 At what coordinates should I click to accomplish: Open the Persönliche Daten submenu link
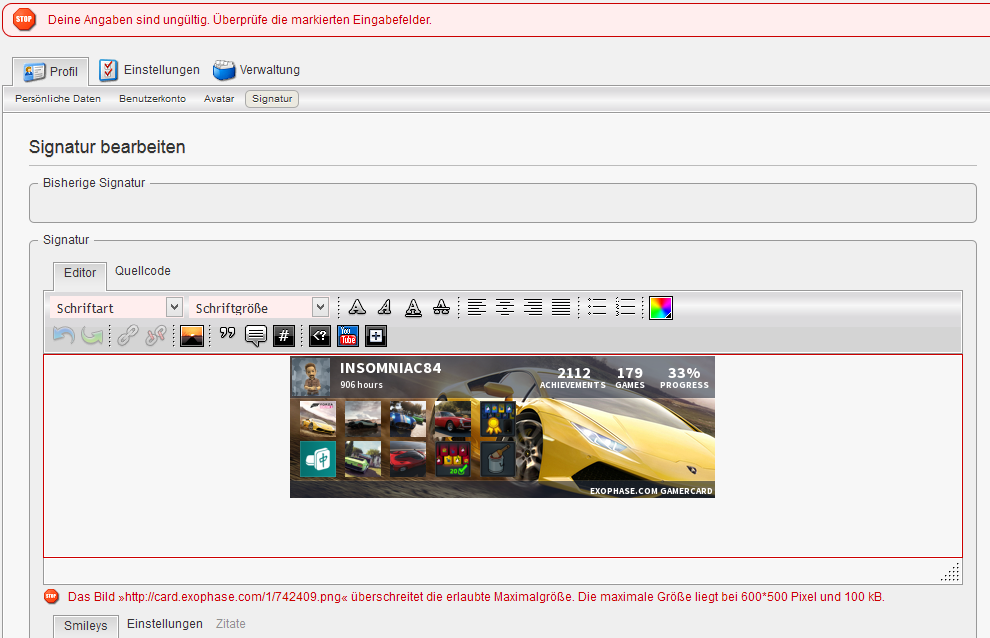58,99
